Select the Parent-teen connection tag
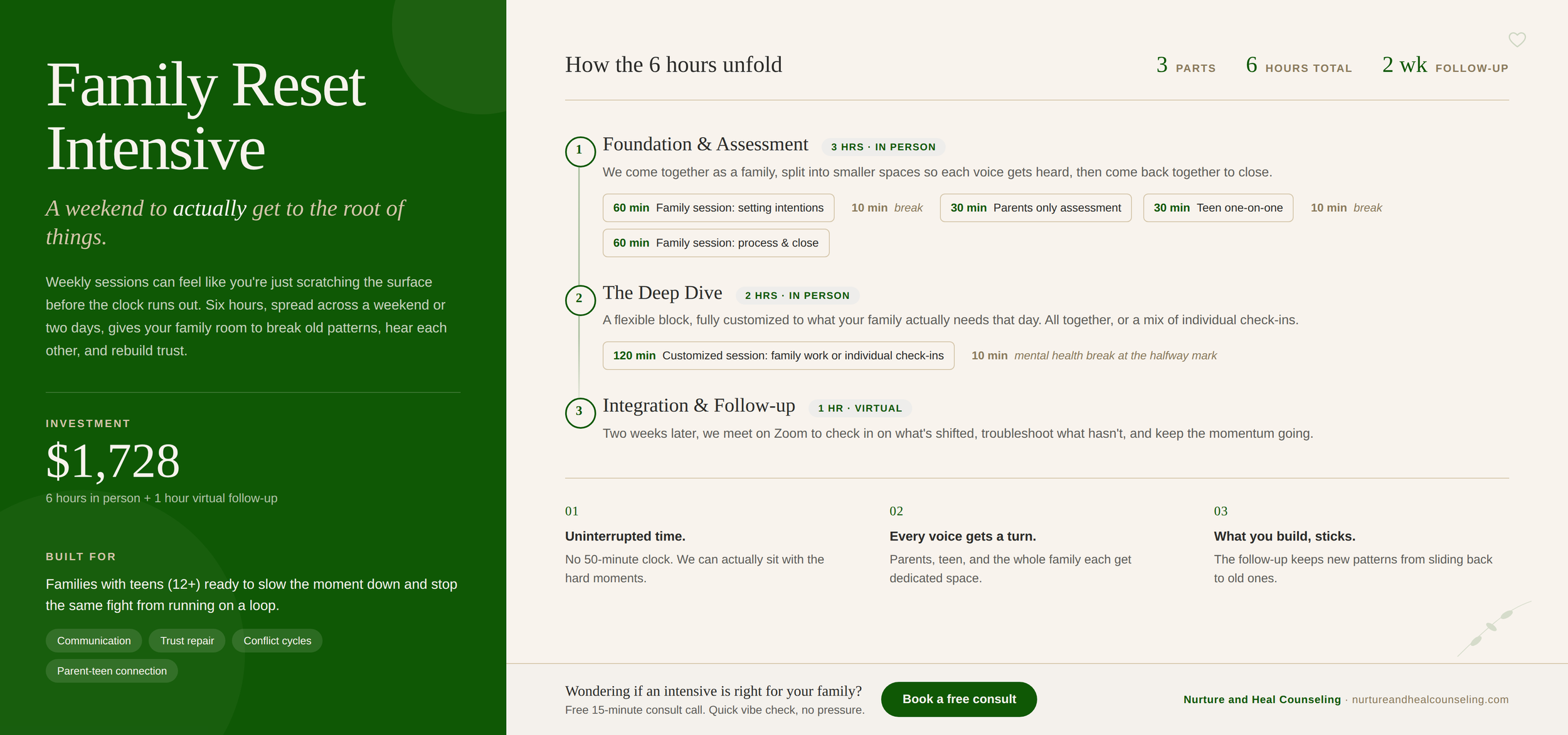This screenshot has width=1568, height=735. coord(112,670)
